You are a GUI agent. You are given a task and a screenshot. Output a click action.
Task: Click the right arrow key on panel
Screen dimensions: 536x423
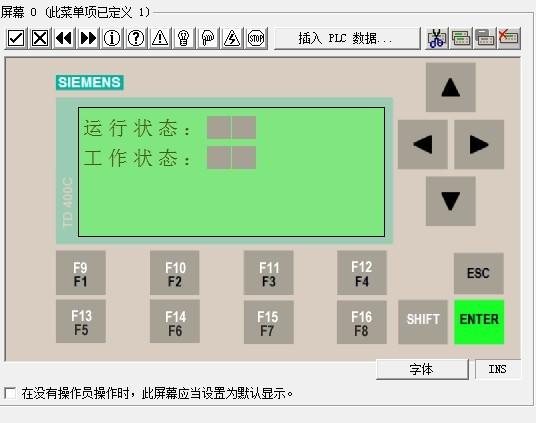click(x=479, y=144)
